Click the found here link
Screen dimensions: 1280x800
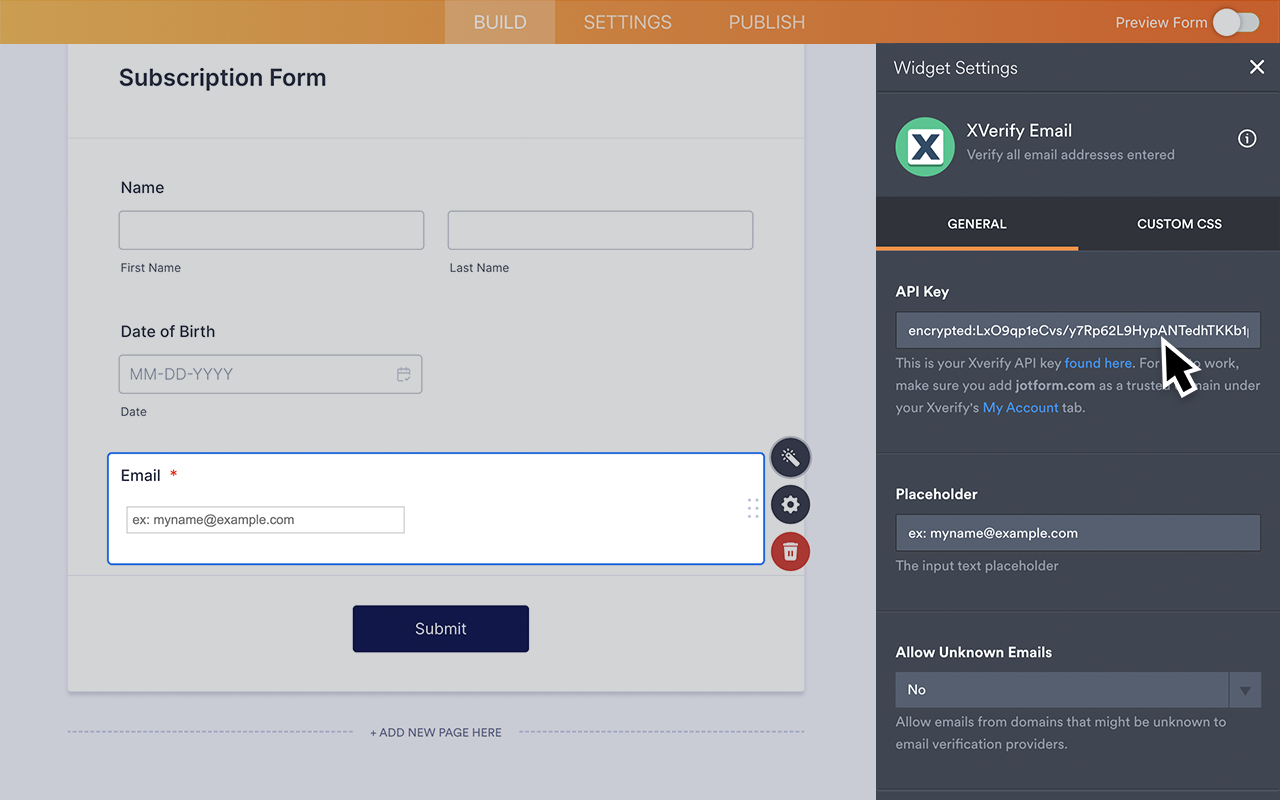[1099, 363]
